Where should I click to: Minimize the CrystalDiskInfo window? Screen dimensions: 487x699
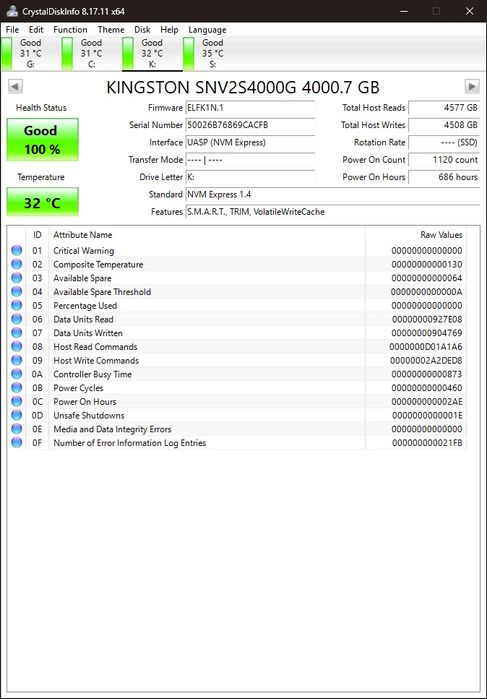coord(404,11)
